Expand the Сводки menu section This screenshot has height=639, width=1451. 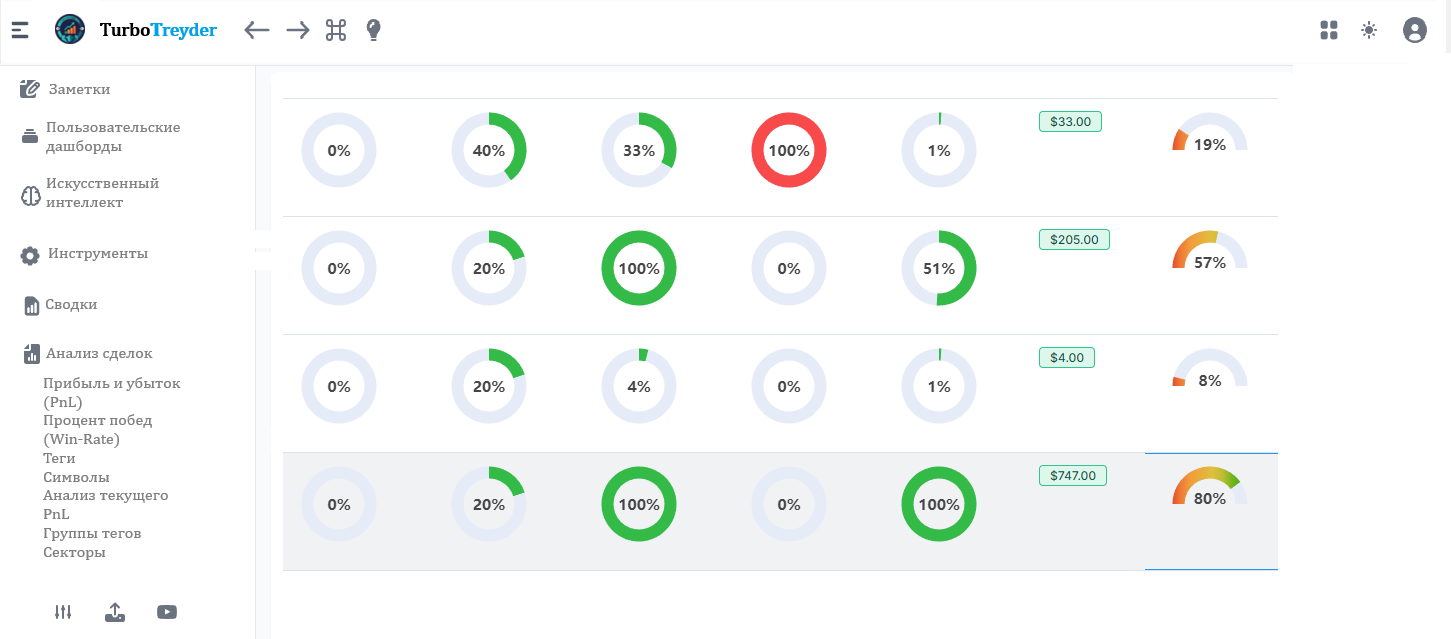tap(70, 305)
